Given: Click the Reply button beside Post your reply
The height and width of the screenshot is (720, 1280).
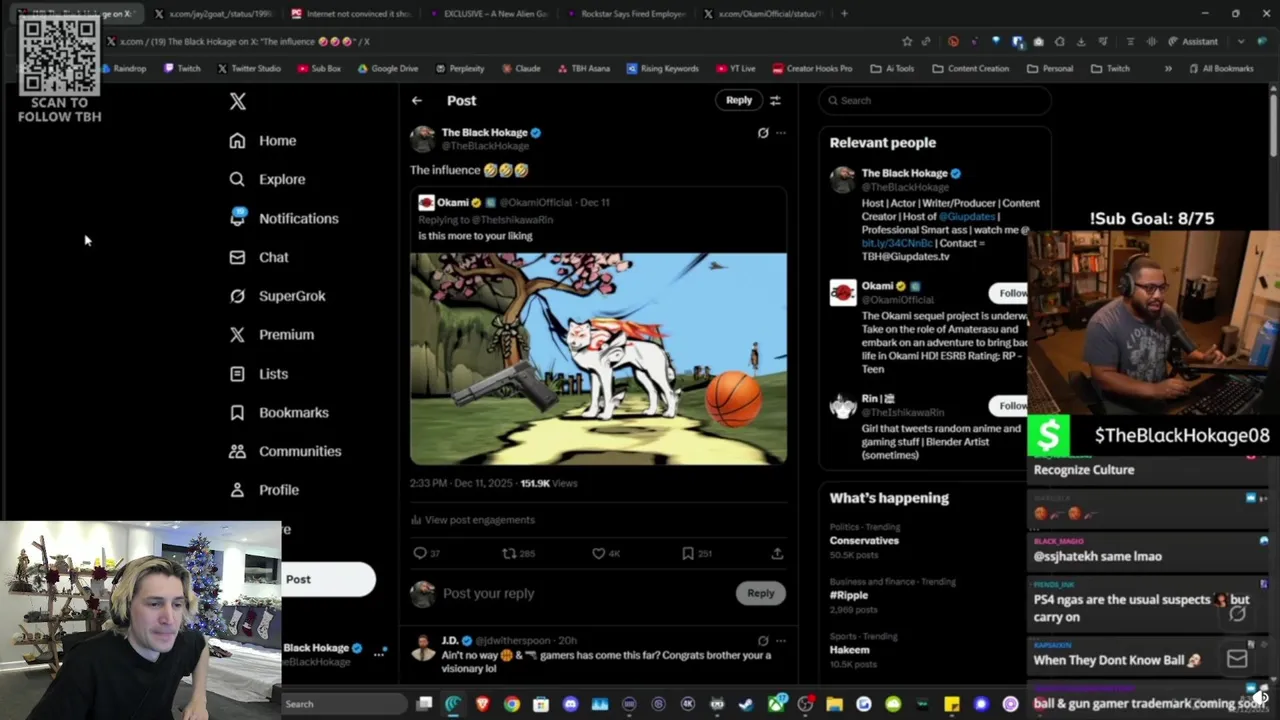Looking at the screenshot, I should [761, 593].
